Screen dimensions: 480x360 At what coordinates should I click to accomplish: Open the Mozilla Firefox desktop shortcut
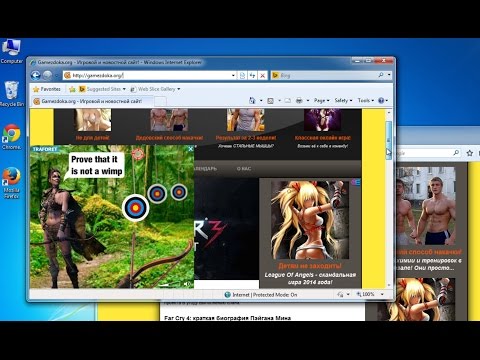pos(11,183)
